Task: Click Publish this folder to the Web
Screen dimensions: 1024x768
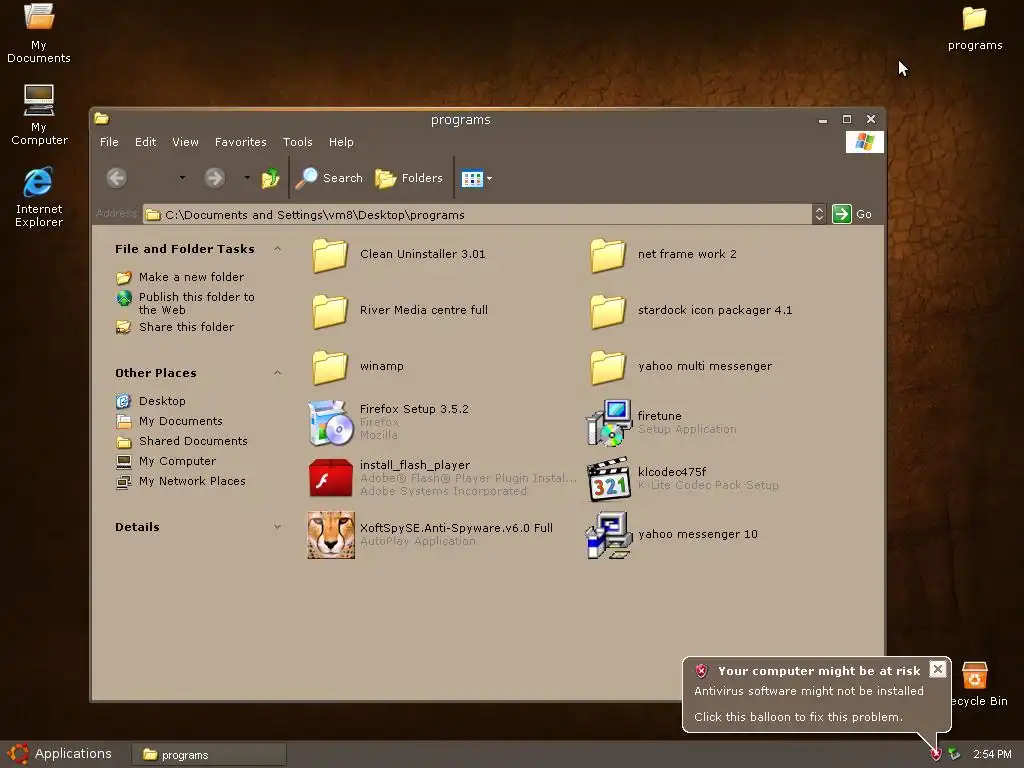Action: coord(185,303)
